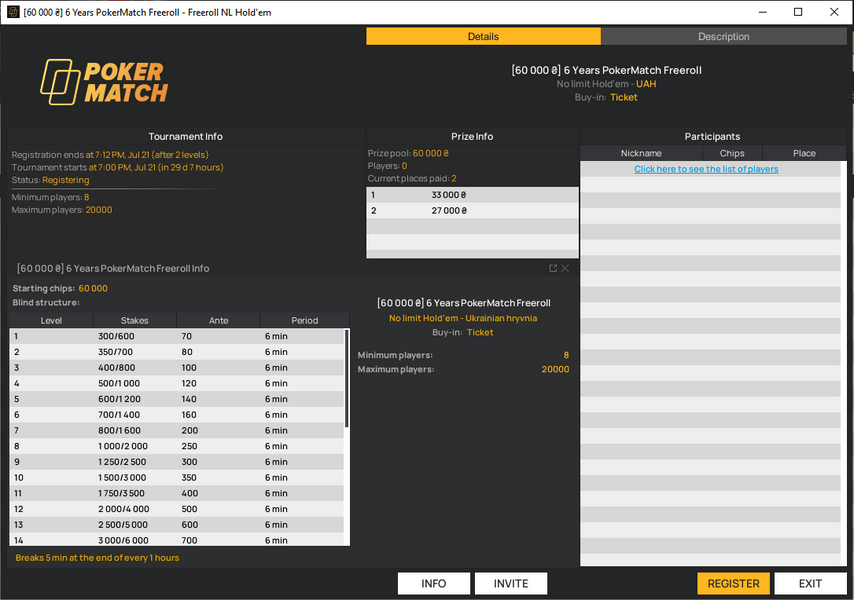Click the PokerMatch logo

tap(104, 82)
